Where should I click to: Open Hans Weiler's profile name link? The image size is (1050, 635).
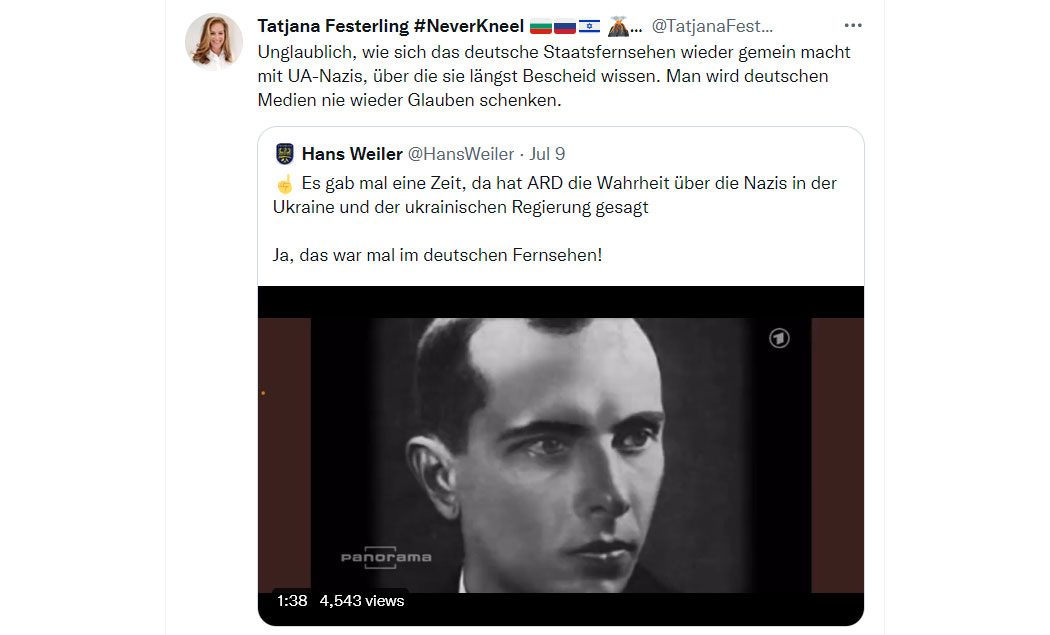click(x=352, y=154)
